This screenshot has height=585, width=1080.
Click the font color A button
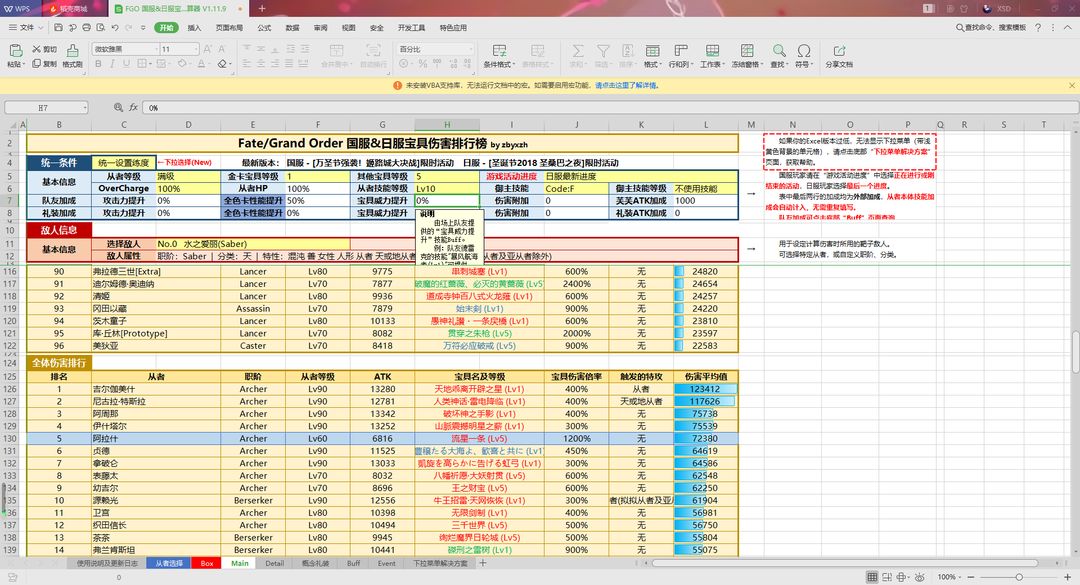click(x=201, y=63)
